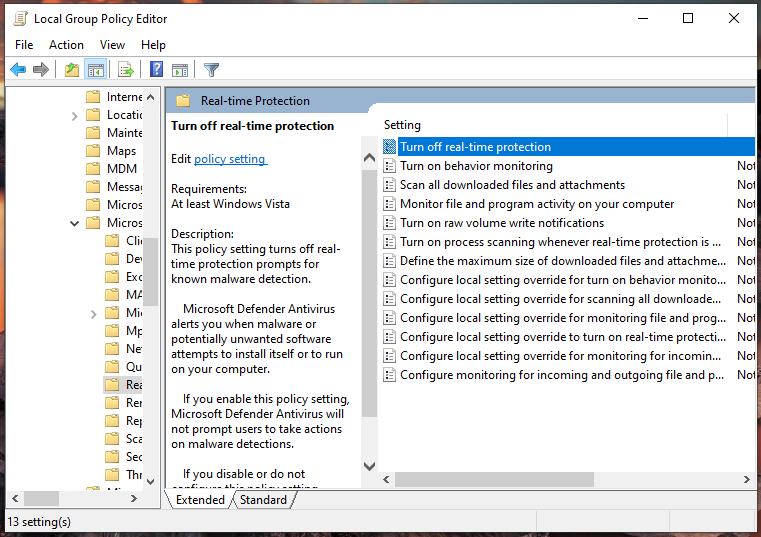Select 'Scan all downloaded files and attachments'
This screenshot has width=761, height=537.
pyautogui.click(x=512, y=185)
